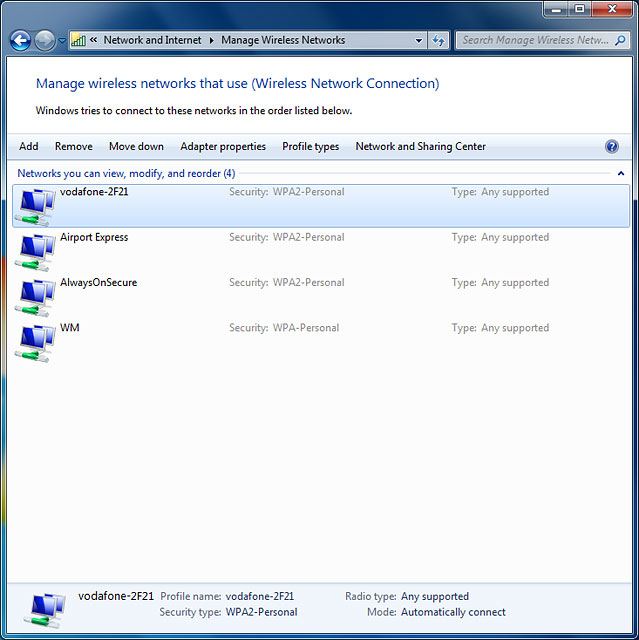
Task: Click WPA-Personal security text for WM
Action: coord(306,327)
